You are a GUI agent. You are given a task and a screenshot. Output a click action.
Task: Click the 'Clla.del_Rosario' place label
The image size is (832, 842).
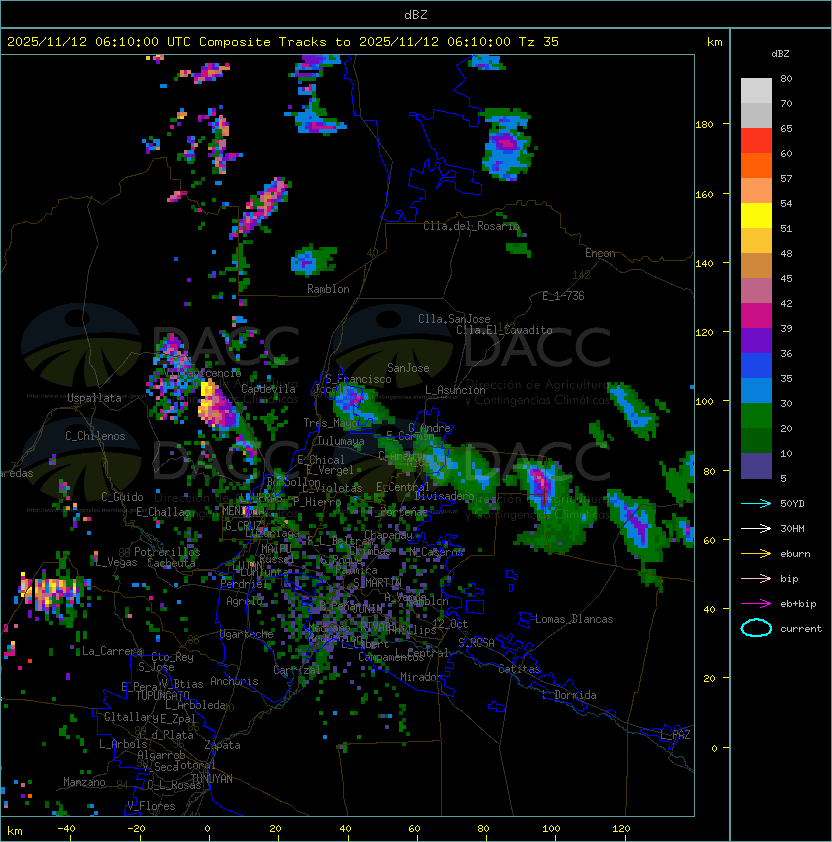pyautogui.click(x=471, y=226)
